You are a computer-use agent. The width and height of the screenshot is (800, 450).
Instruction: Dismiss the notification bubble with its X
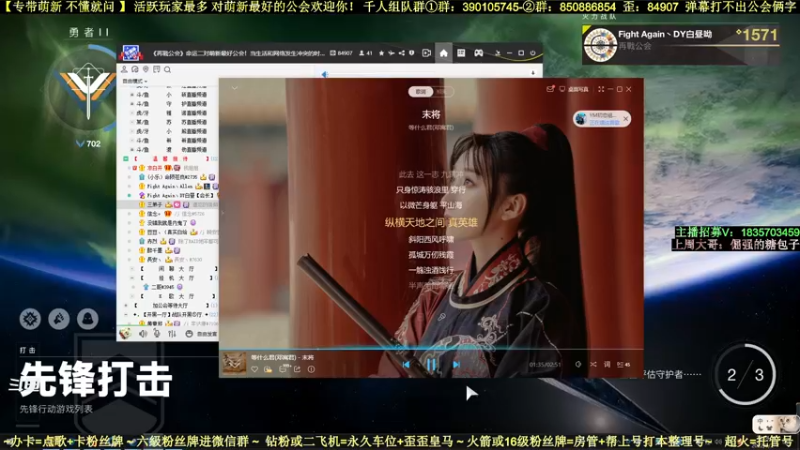[626, 118]
